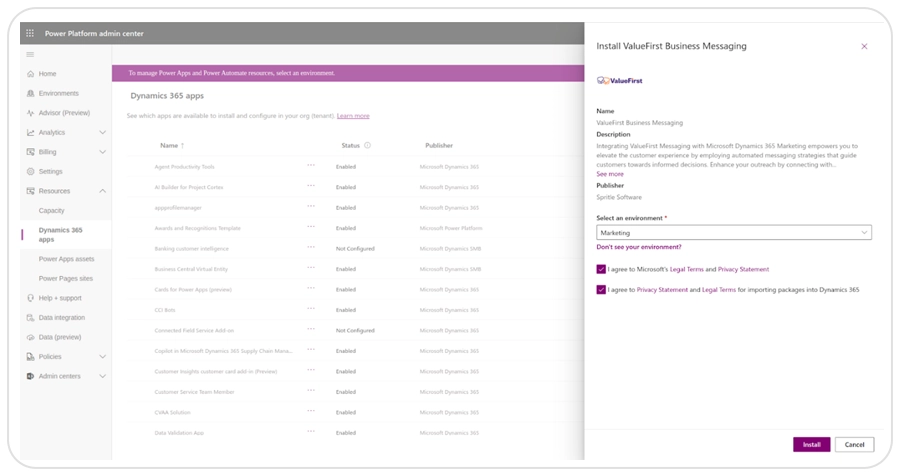Collapse the Resources menu chevron
900x476 pixels.
[103, 191]
